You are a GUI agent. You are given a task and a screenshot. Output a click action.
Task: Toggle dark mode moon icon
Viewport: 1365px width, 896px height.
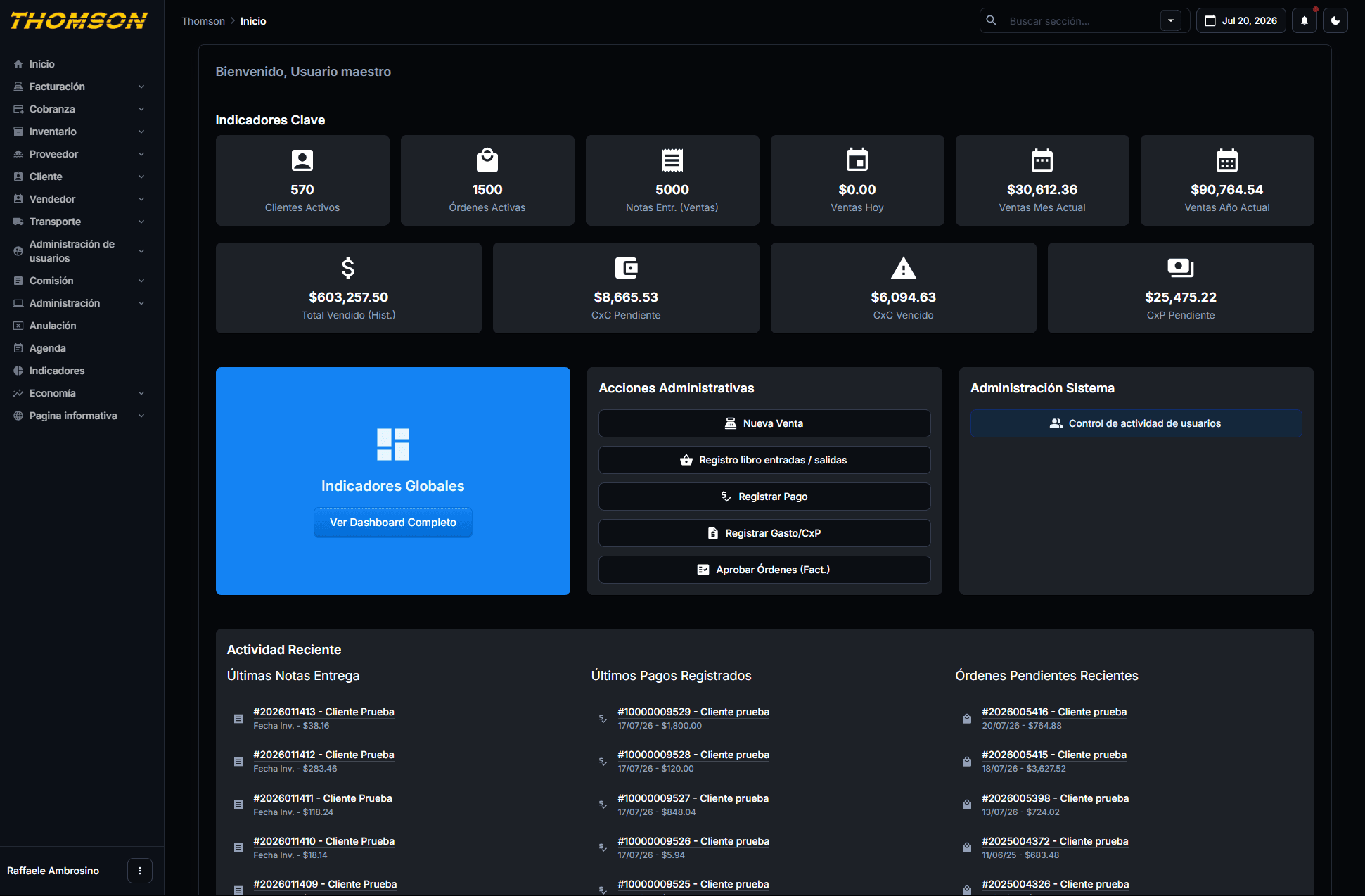tap(1335, 20)
